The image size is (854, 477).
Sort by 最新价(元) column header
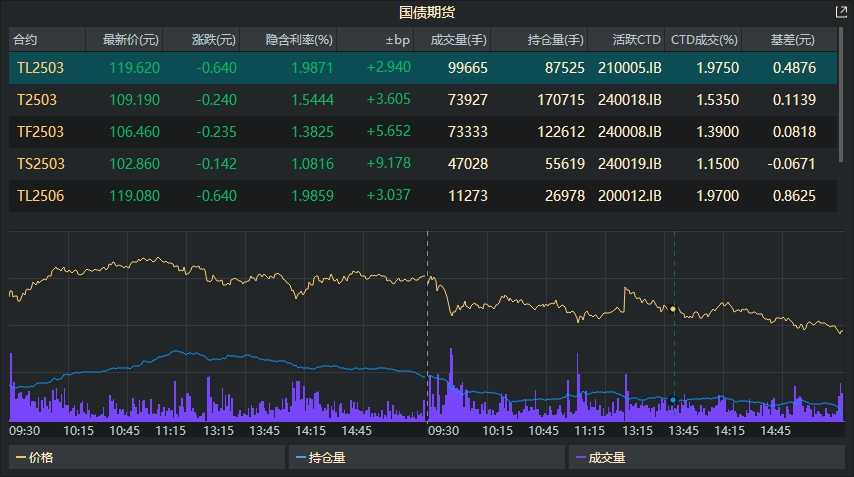click(x=123, y=40)
